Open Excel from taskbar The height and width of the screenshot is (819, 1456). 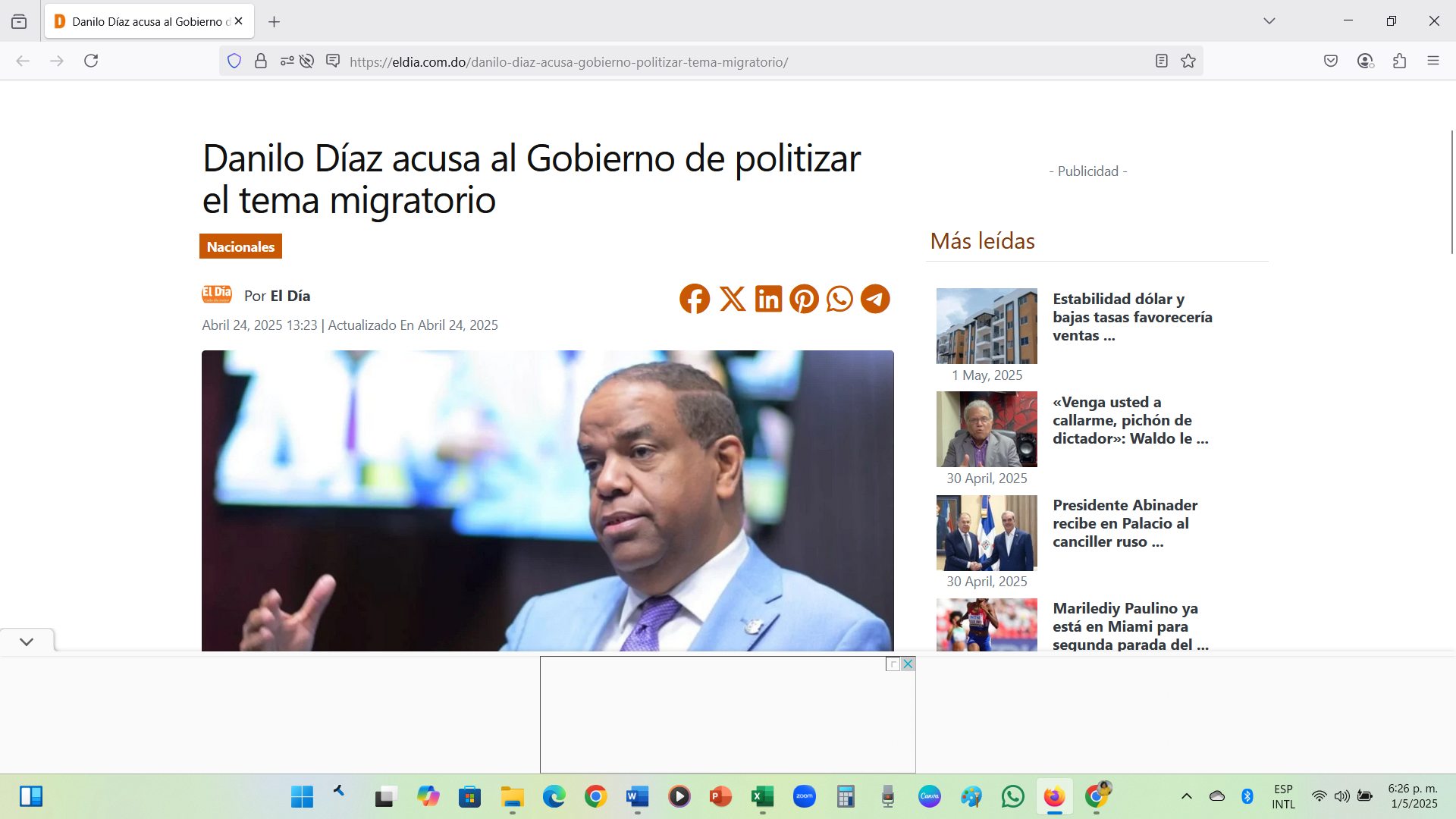pos(762,796)
